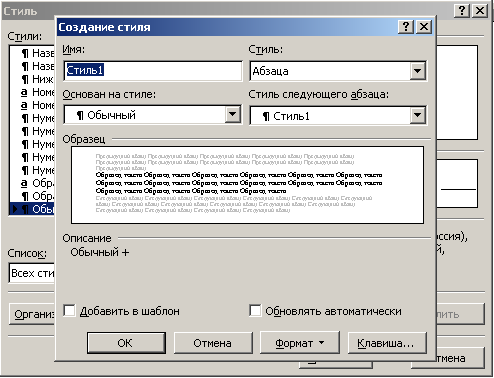
Task: Click the Организатор button at bottom left
Action: pos(32,314)
